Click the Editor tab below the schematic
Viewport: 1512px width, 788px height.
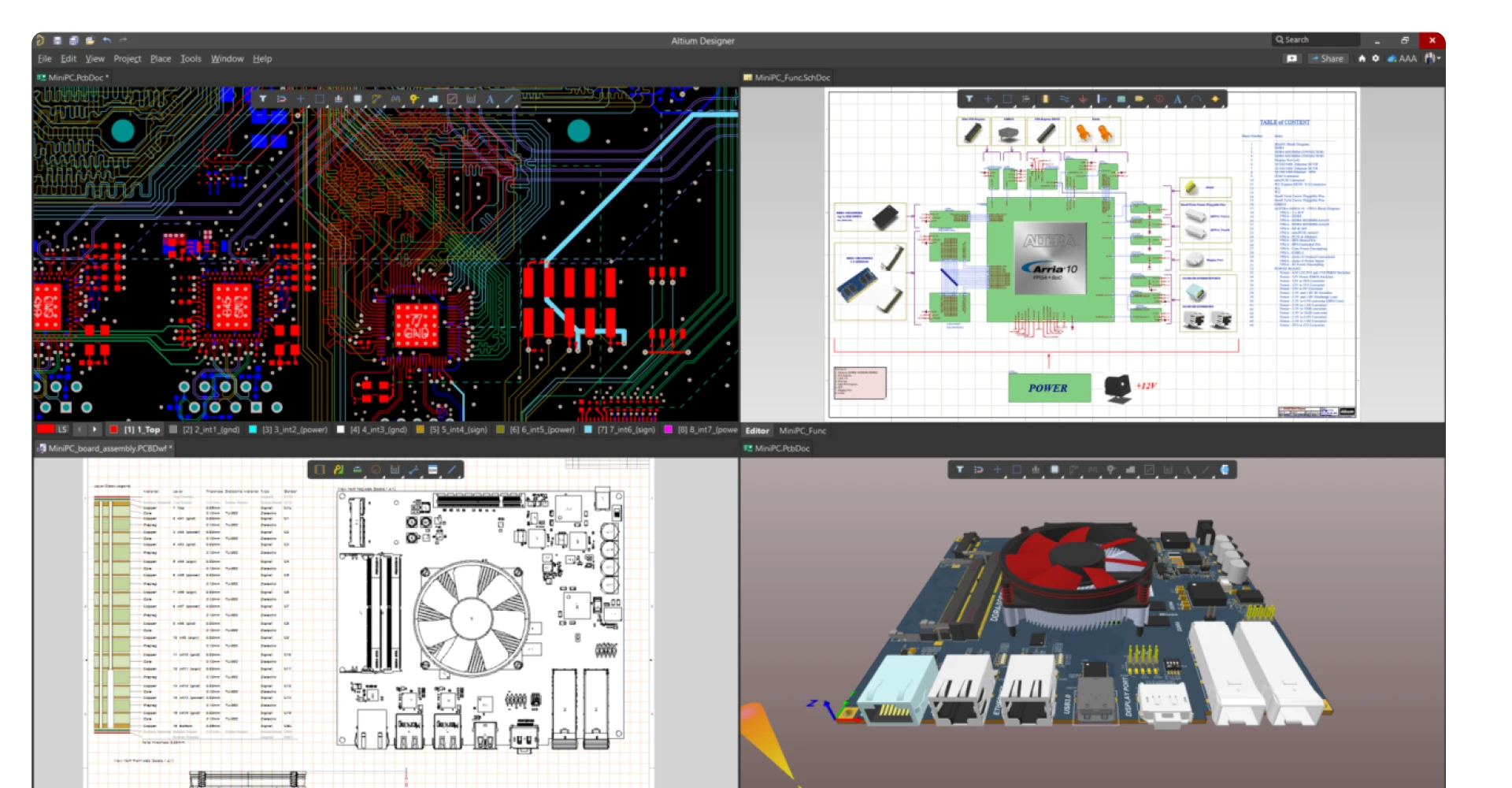tap(758, 430)
